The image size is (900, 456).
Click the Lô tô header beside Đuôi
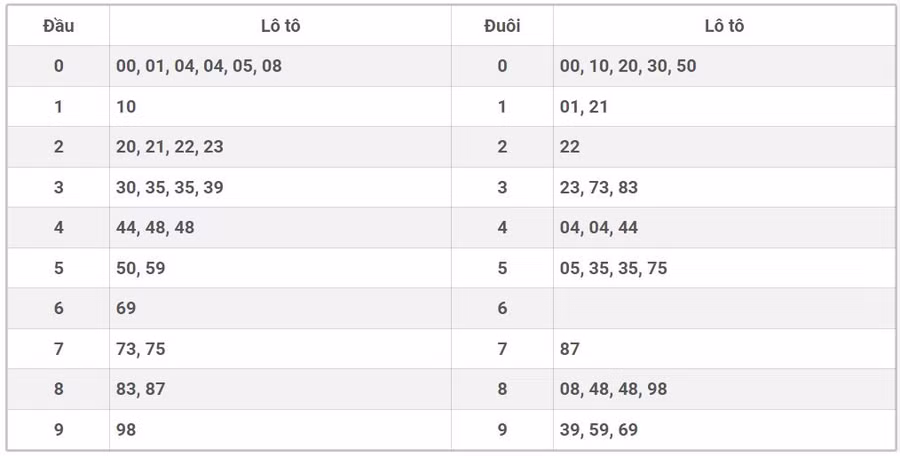pos(724,26)
